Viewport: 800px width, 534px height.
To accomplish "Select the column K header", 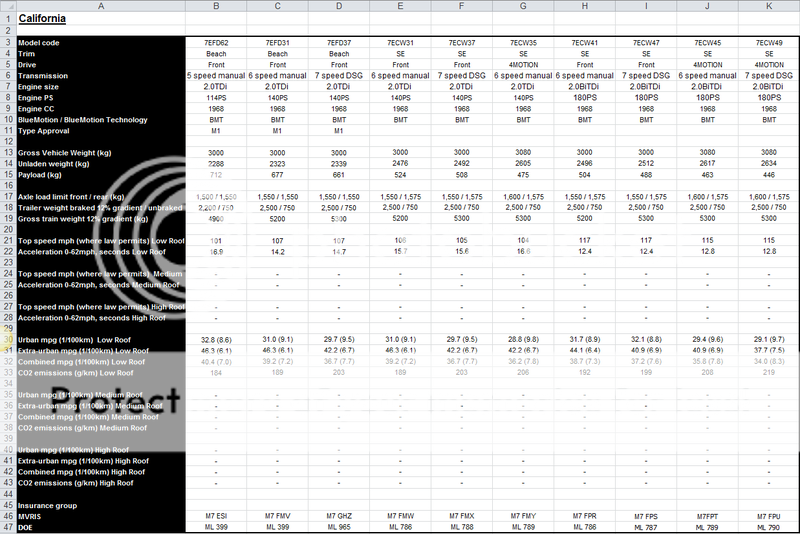I will coord(769,6).
